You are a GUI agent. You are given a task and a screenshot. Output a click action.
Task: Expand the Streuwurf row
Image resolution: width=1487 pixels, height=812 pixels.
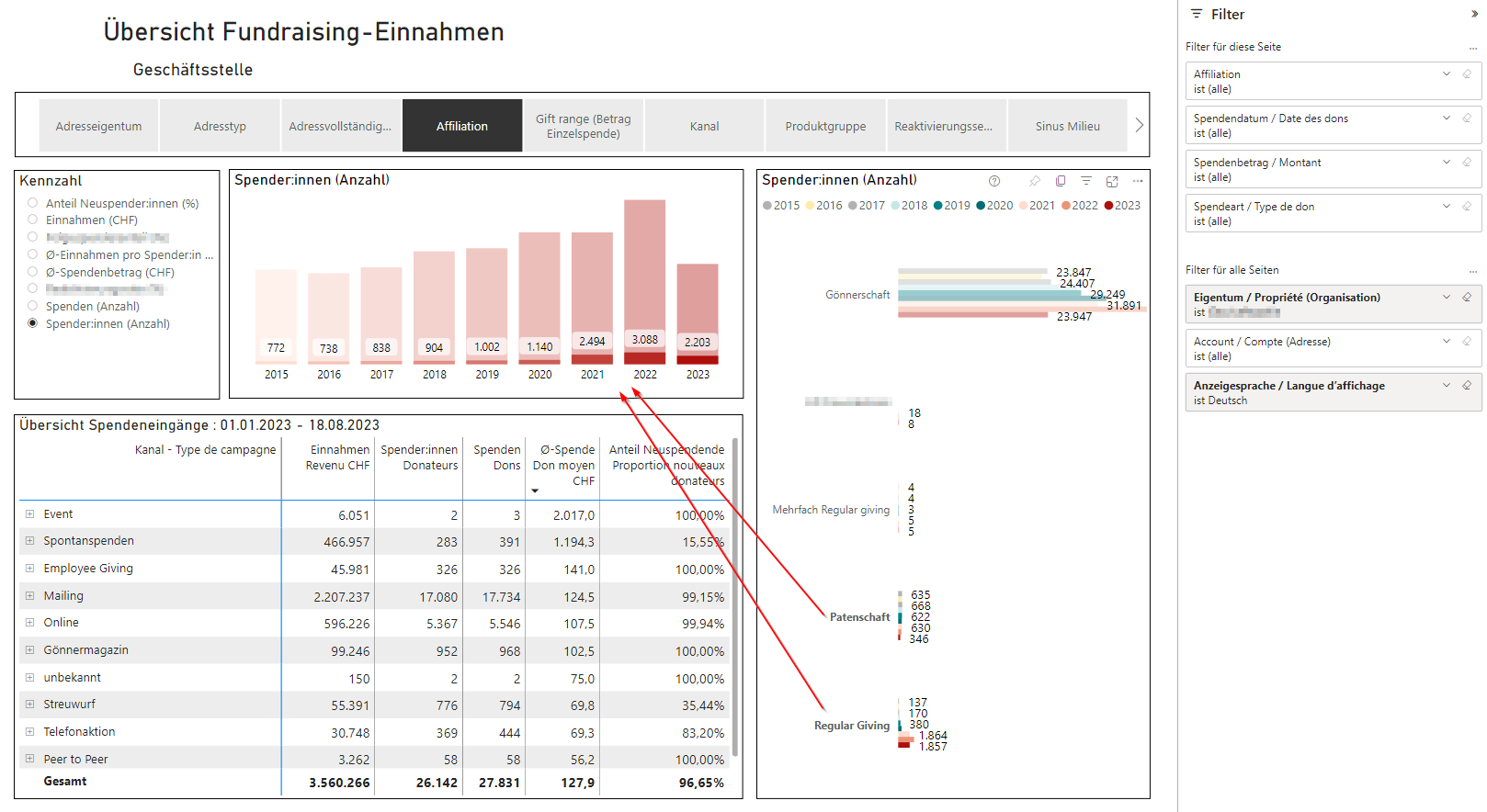click(x=29, y=705)
